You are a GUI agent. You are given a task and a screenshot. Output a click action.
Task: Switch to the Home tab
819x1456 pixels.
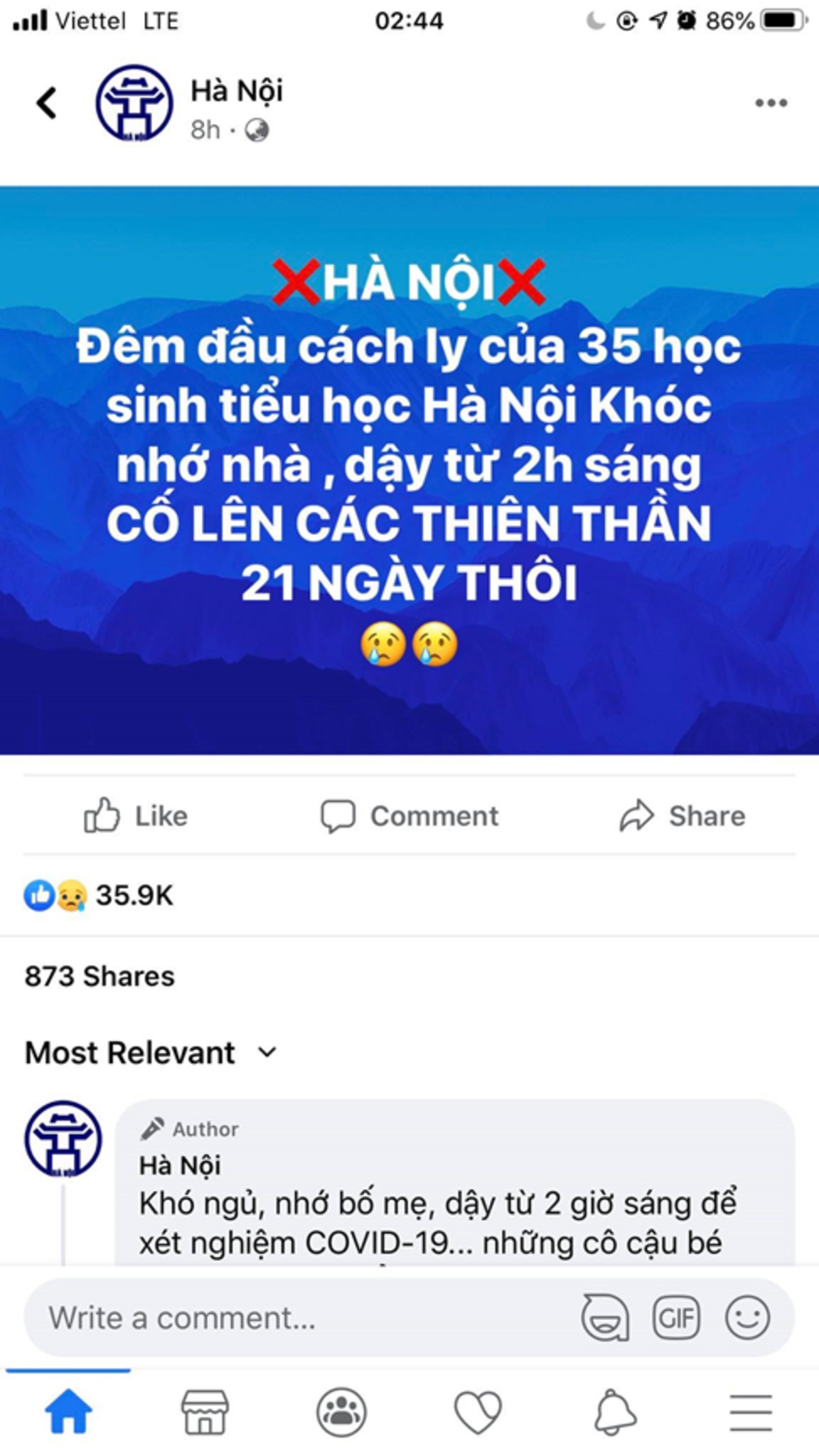(68, 1412)
